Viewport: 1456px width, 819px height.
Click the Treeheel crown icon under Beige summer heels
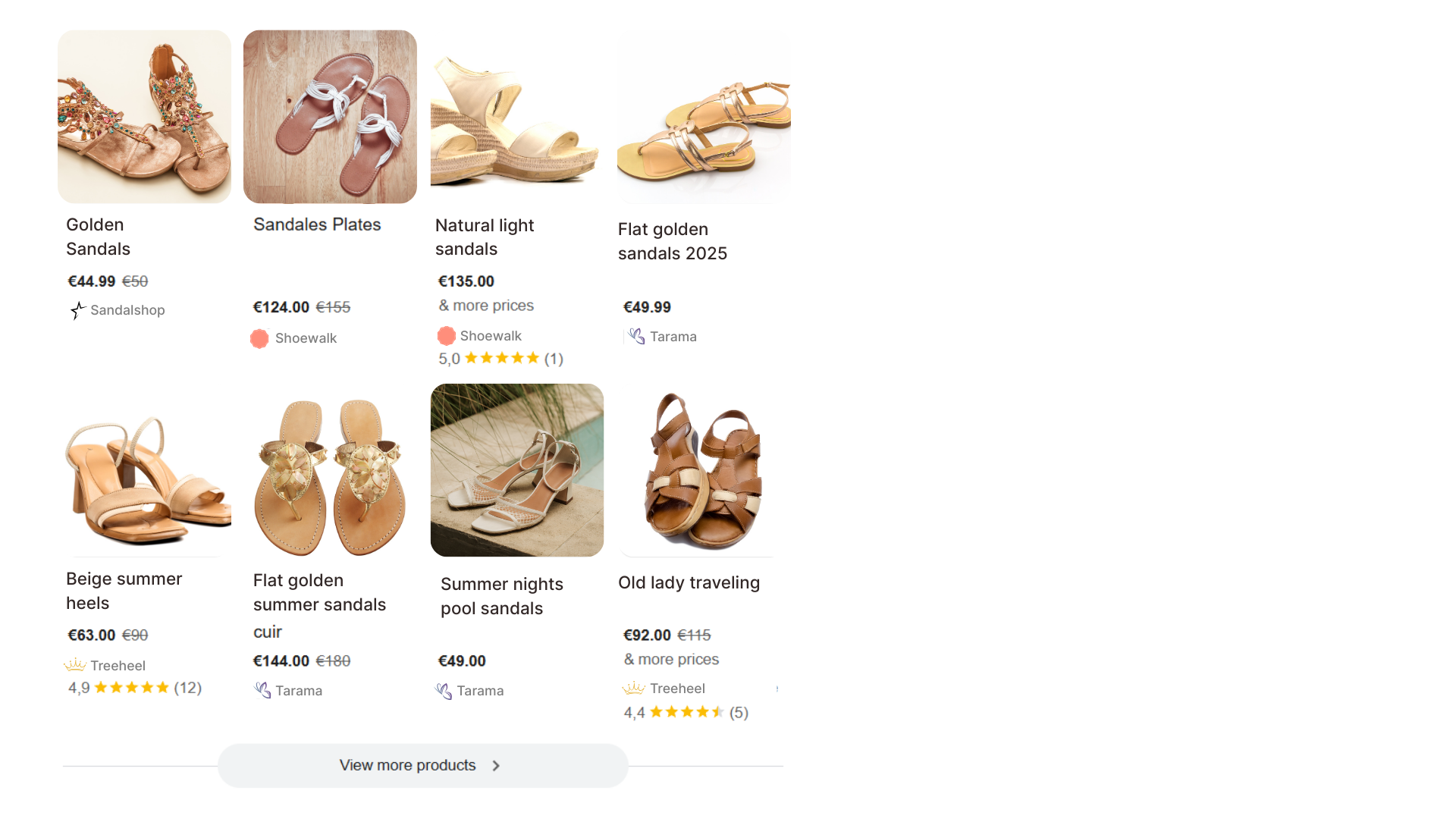75,665
